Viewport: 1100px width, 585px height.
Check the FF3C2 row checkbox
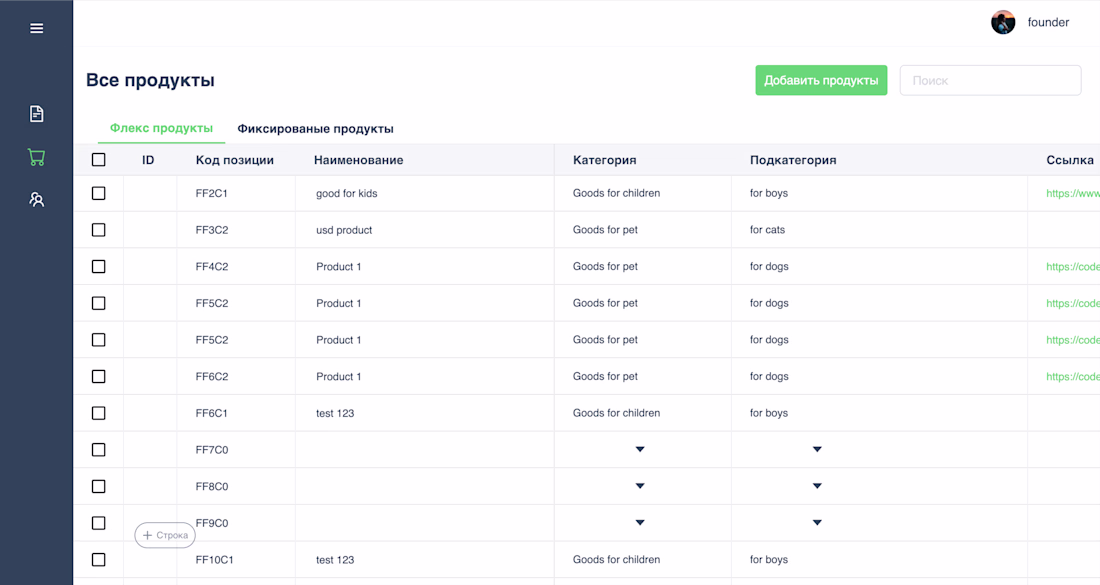pyautogui.click(x=99, y=230)
